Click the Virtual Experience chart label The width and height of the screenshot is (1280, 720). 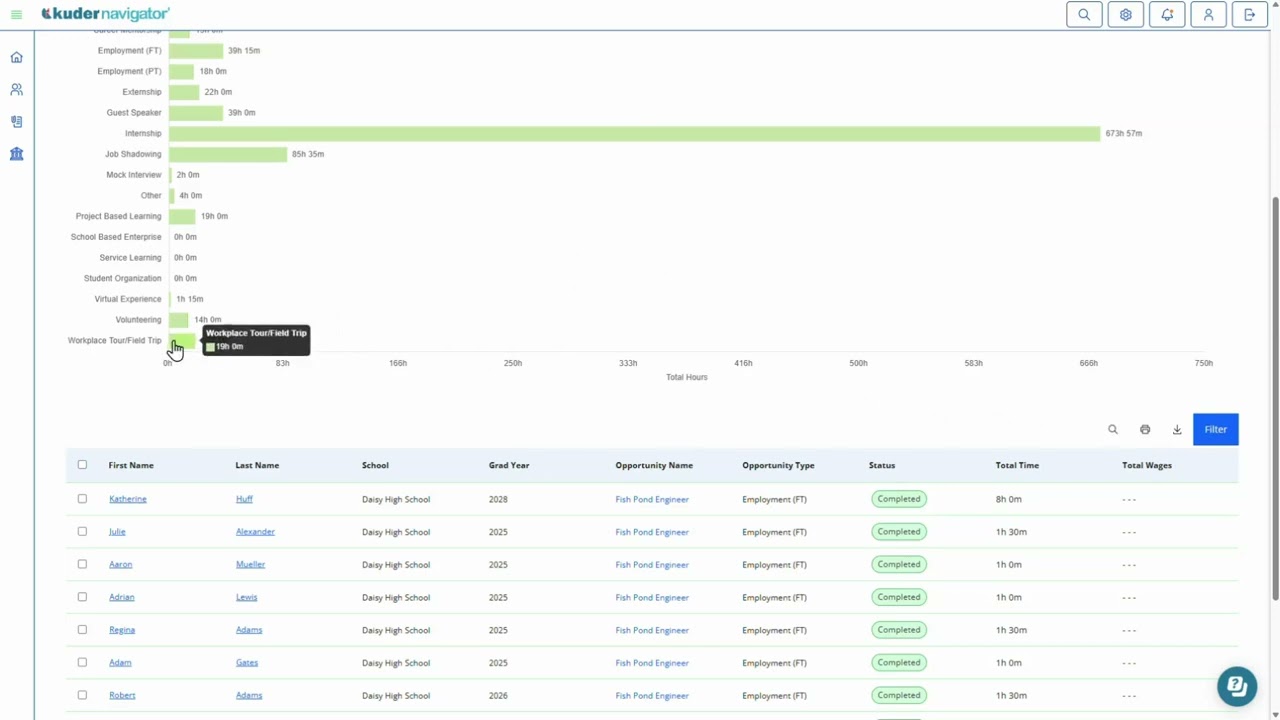pos(128,299)
